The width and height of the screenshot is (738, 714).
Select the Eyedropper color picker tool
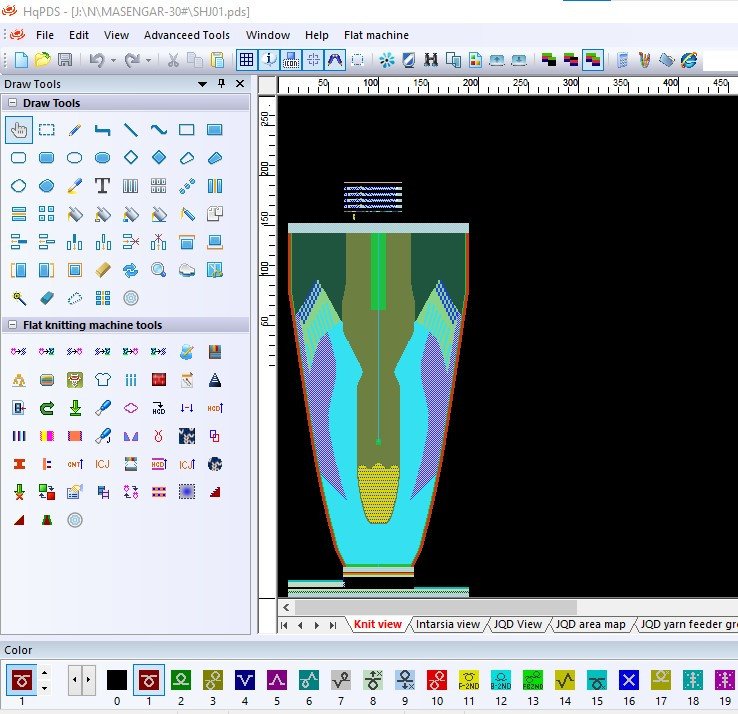tap(74, 186)
